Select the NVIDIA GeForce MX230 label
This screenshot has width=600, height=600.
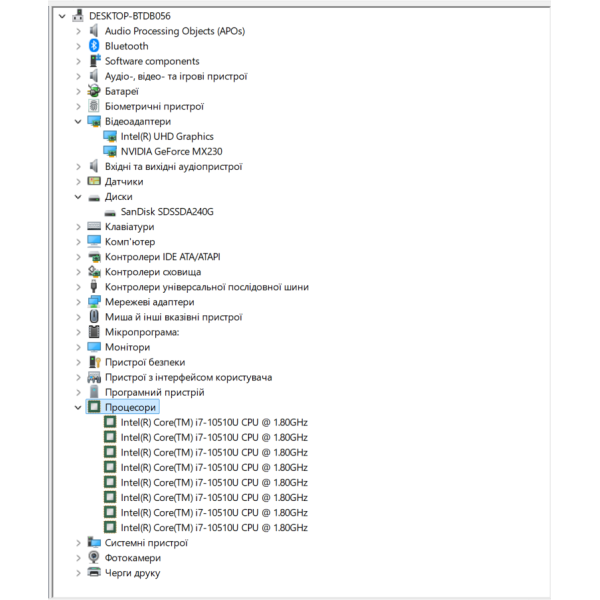click(x=171, y=151)
